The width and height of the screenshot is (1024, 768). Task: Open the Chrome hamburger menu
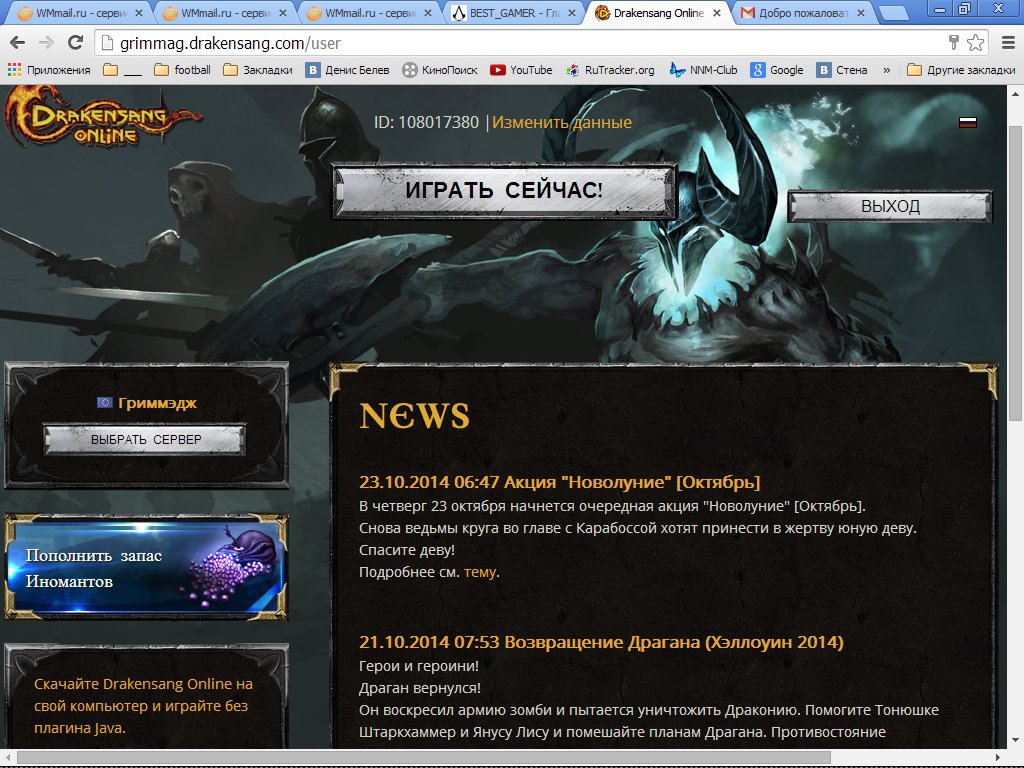pyautogui.click(x=1008, y=43)
